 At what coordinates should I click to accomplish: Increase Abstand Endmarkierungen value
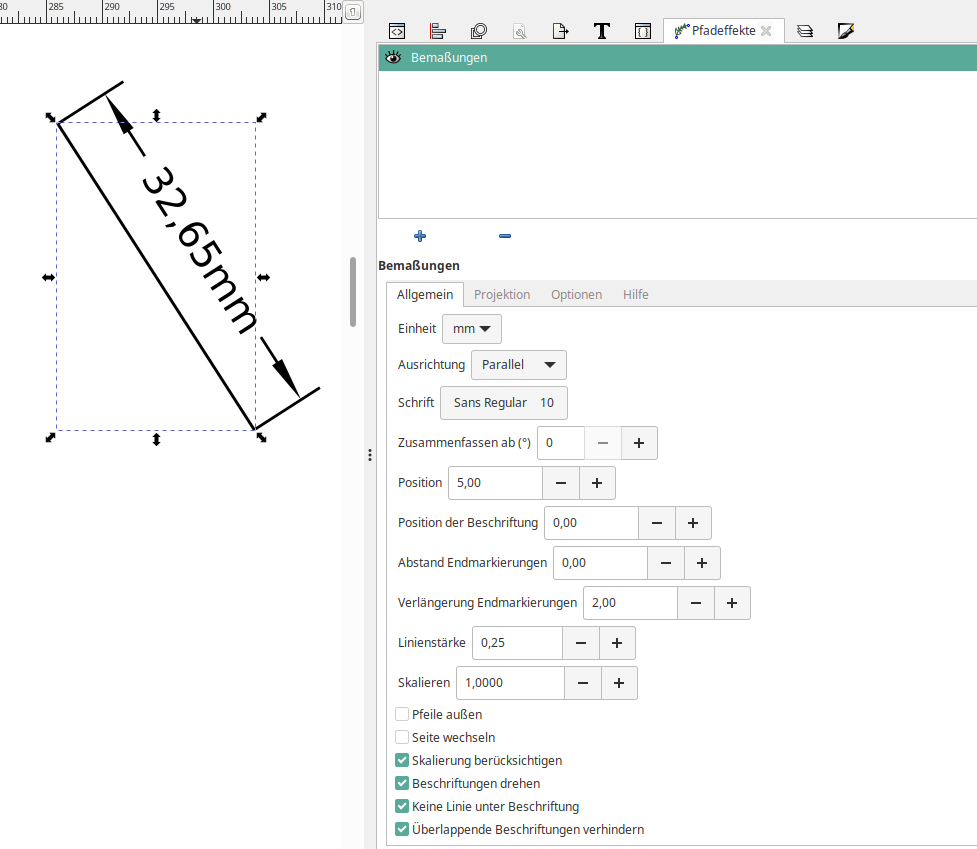point(702,563)
